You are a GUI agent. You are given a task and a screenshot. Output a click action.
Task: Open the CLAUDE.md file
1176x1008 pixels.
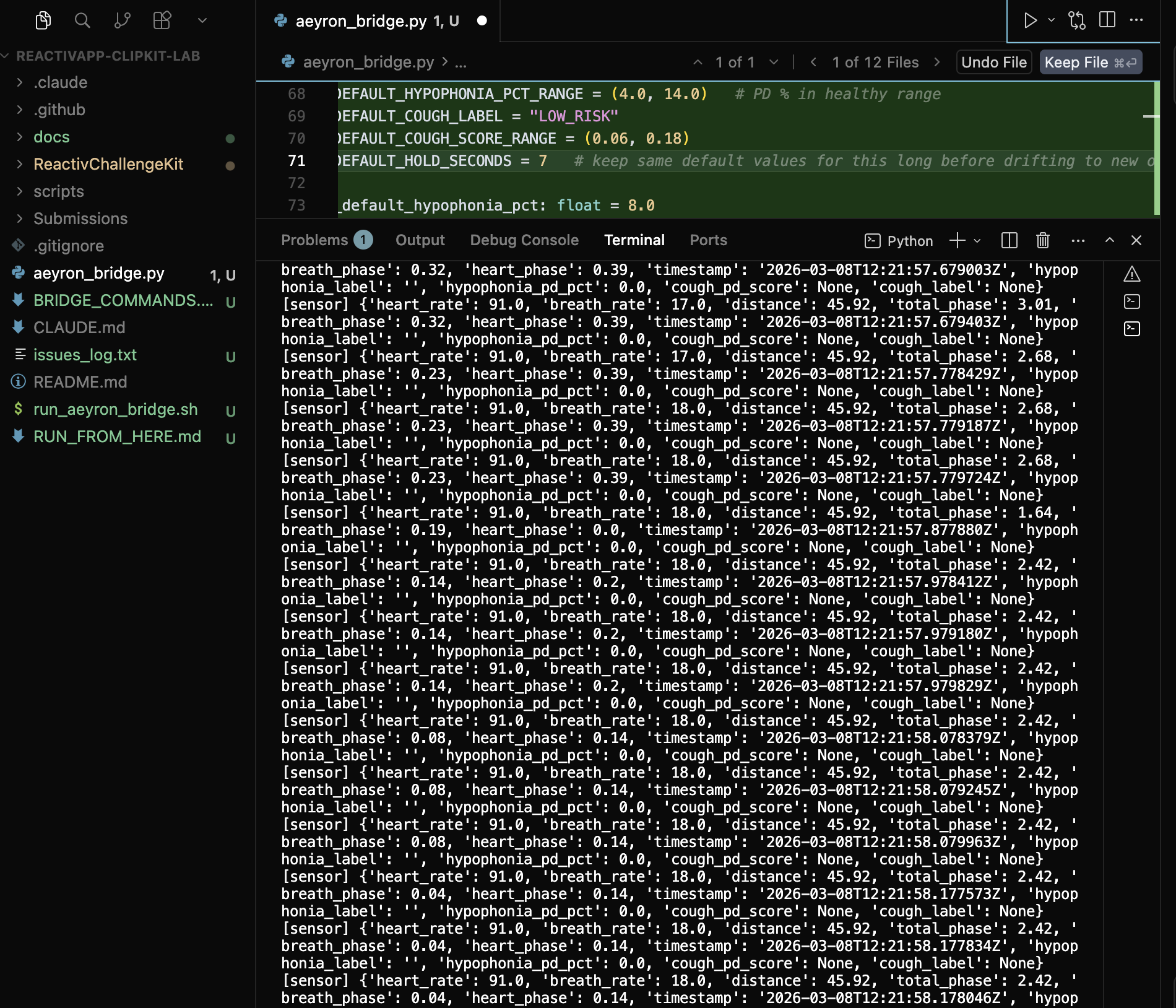tap(128, 328)
